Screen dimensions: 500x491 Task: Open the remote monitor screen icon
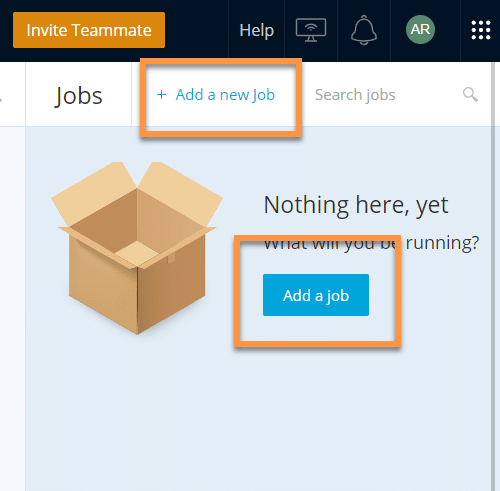point(311,30)
